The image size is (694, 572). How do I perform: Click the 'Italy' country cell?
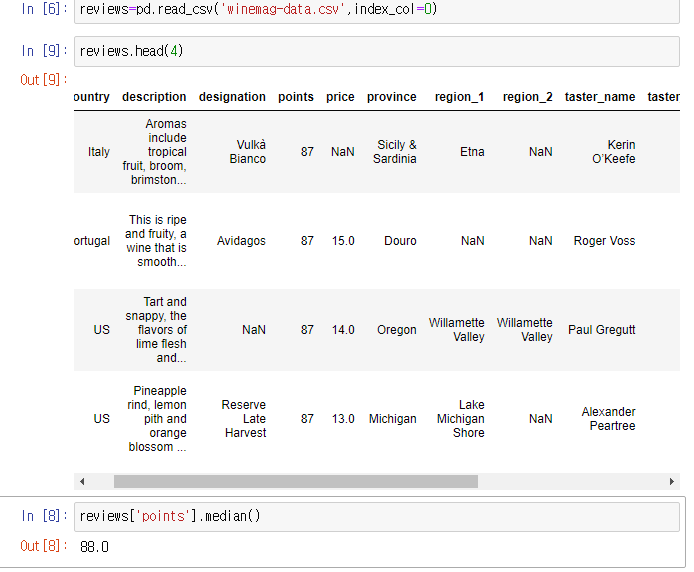[x=99, y=152]
